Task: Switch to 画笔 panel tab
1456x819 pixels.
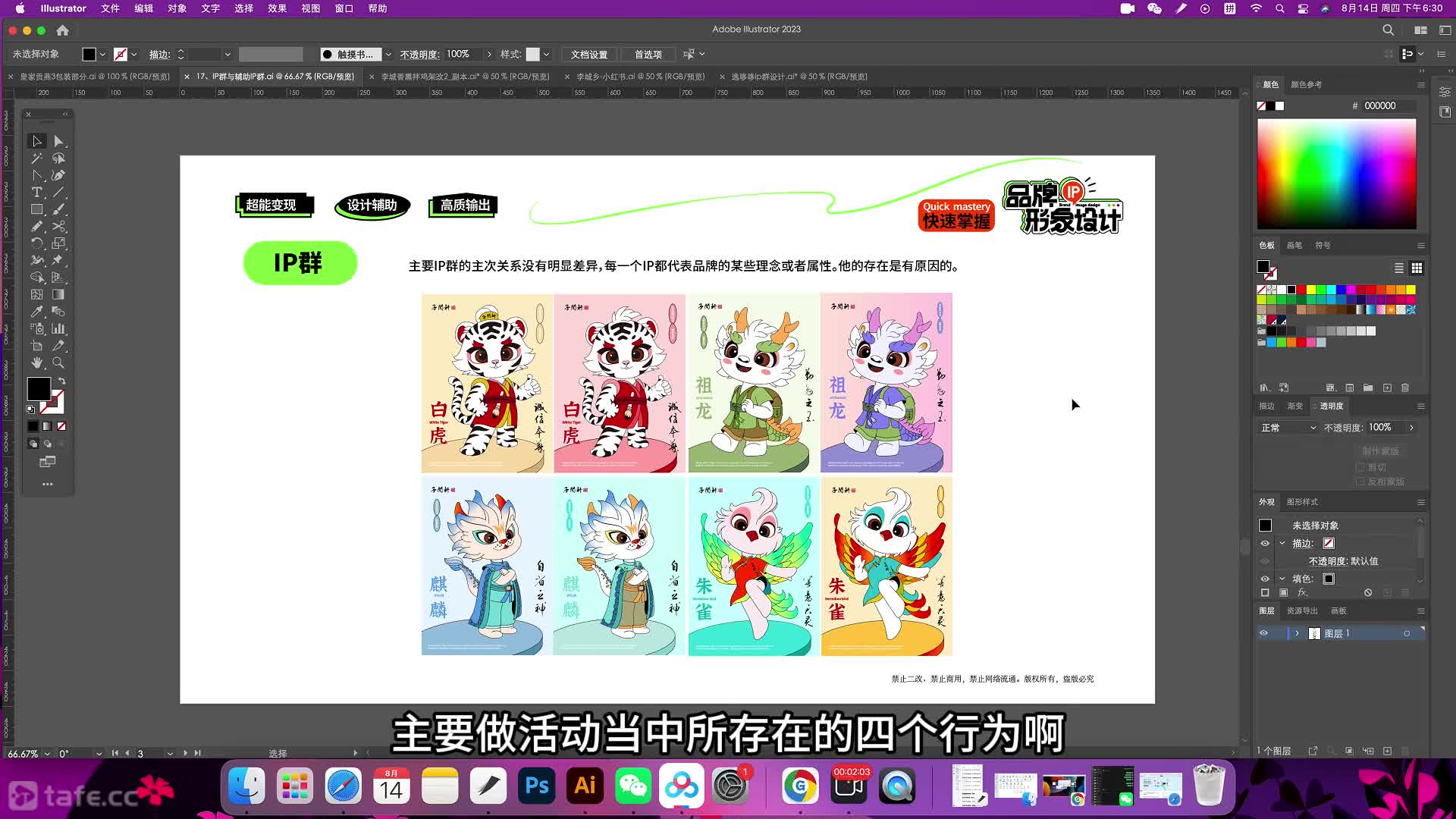Action: [1294, 245]
